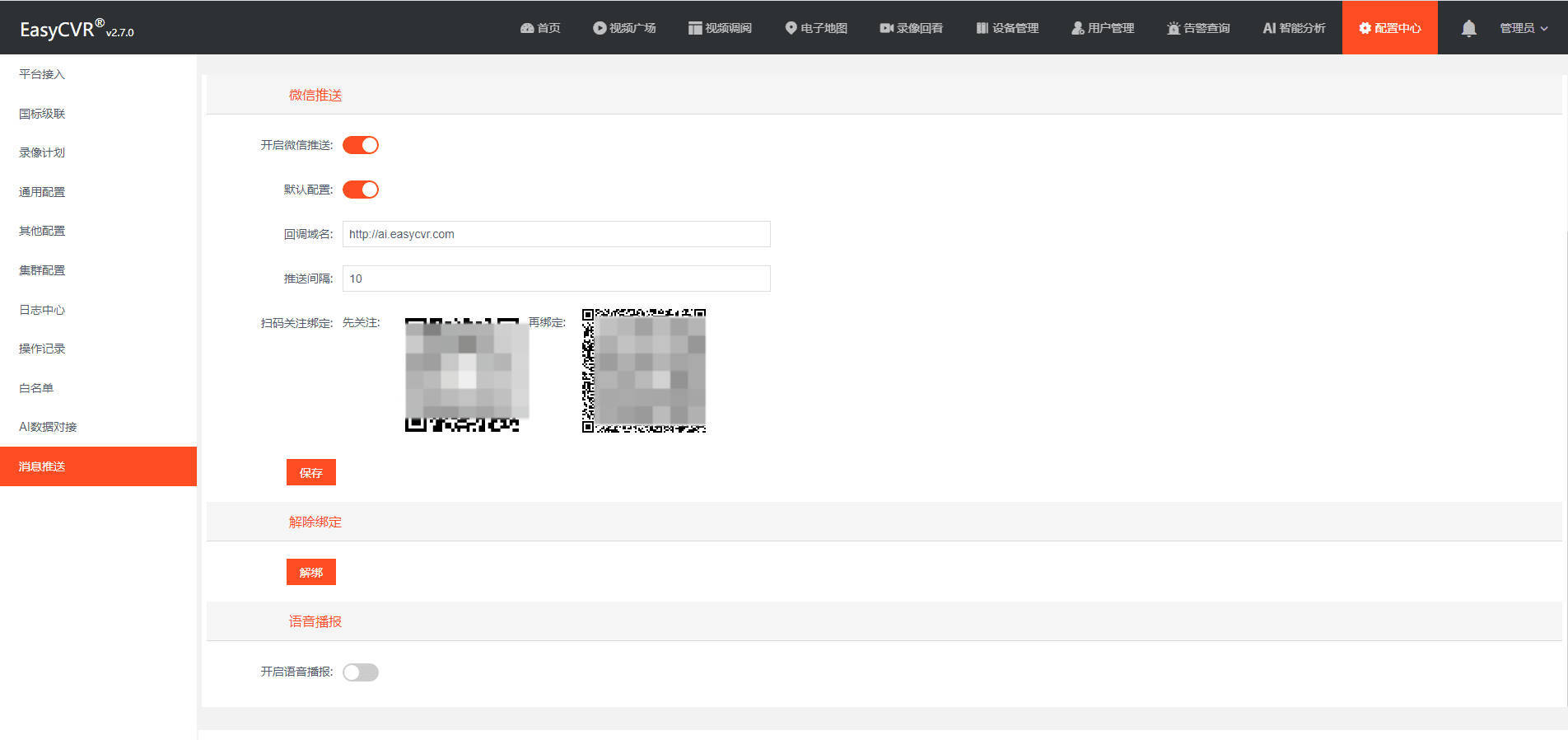Open the 设备管理 nav item
The height and width of the screenshot is (740, 1568).
click(1007, 28)
